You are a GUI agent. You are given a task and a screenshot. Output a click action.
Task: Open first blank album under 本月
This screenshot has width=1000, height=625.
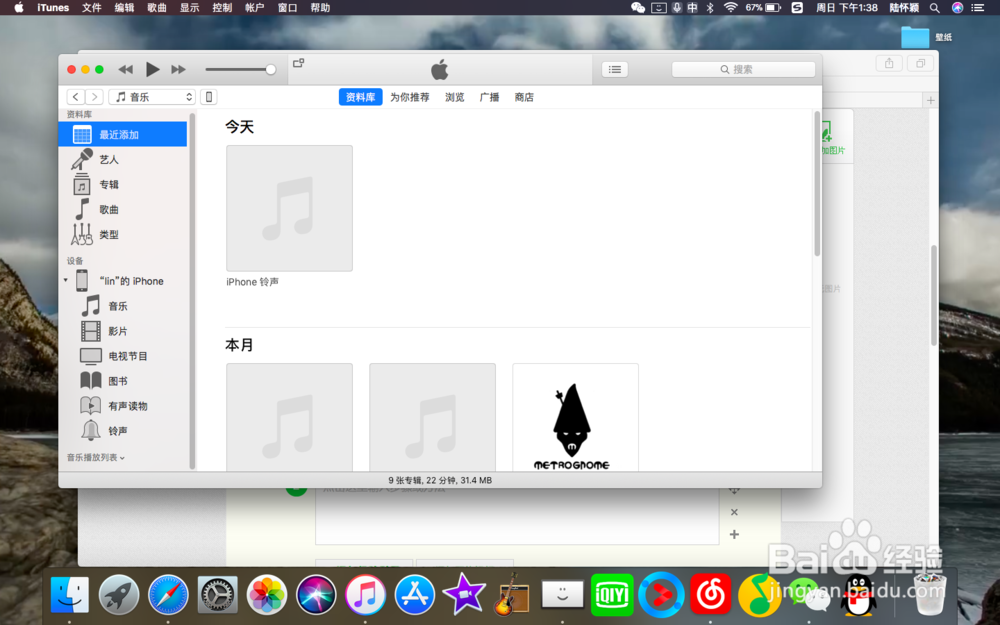tap(290, 418)
